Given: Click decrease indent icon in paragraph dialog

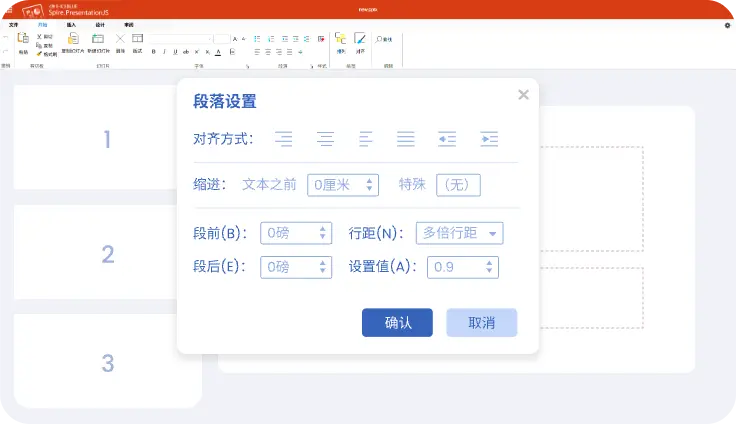Looking at the screenshot, I should pos(447,139).
